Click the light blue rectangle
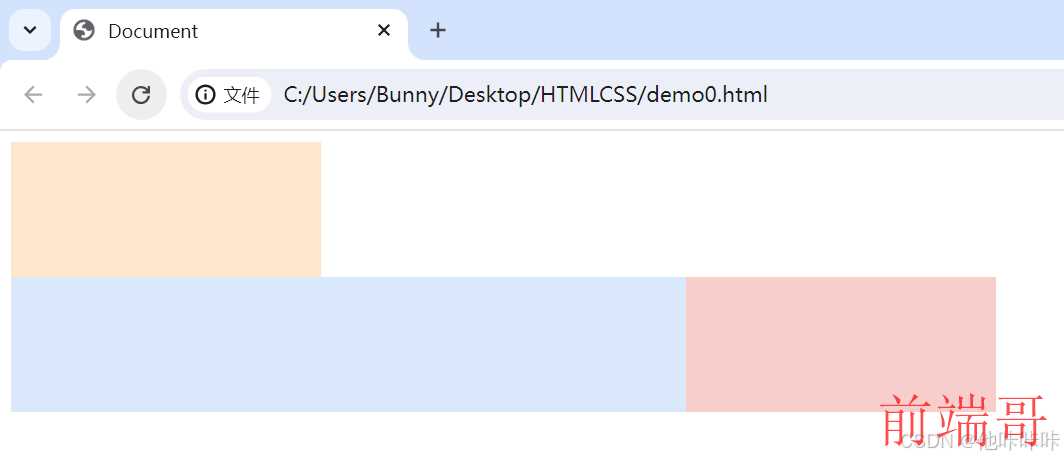This screenshot has height=458, width=1064. tap(348, 344)
